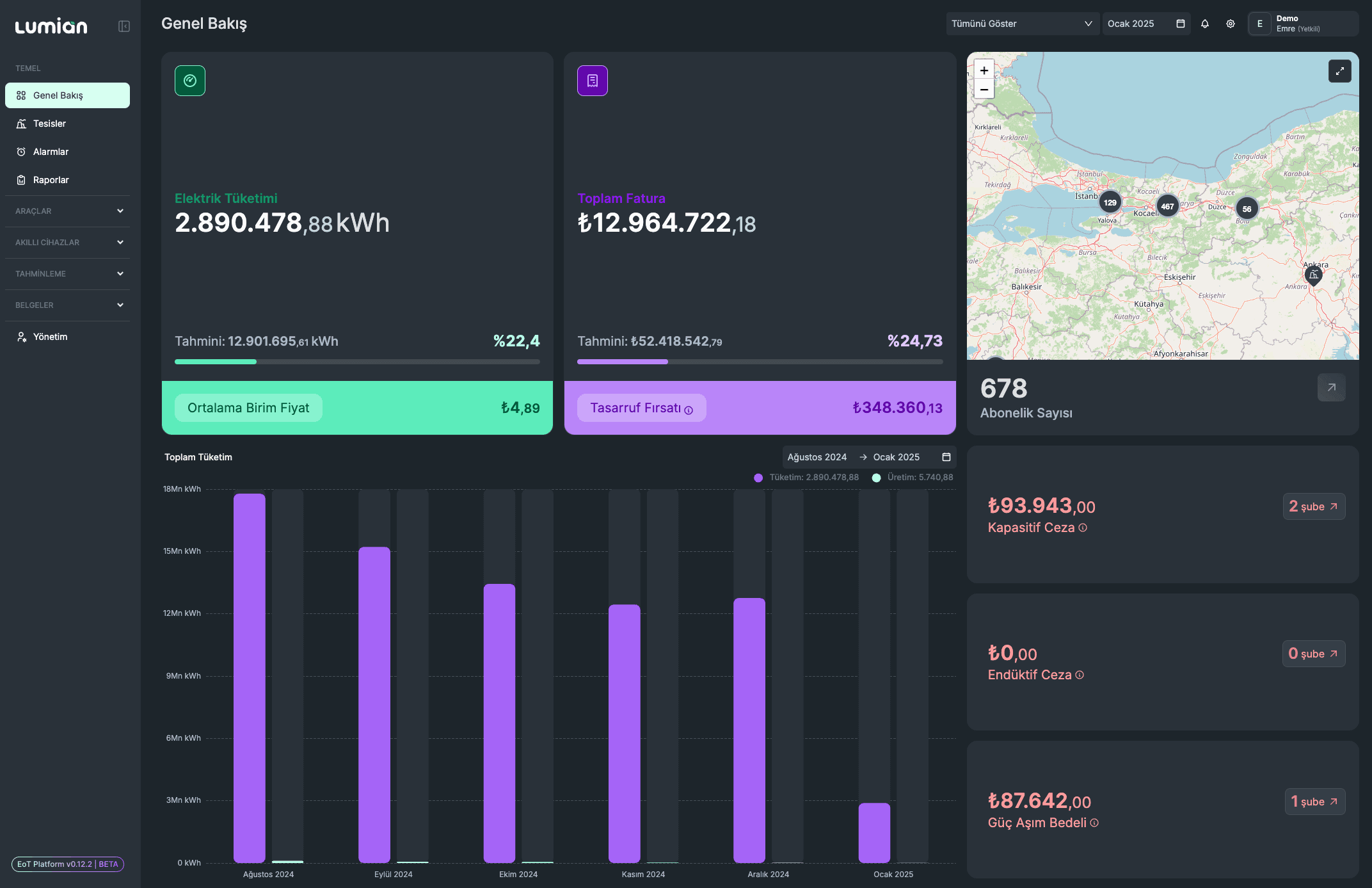Show Kapasitif Ceza info tooltip
Screen dimensions: 1372x888
(x=1083, y=528)
